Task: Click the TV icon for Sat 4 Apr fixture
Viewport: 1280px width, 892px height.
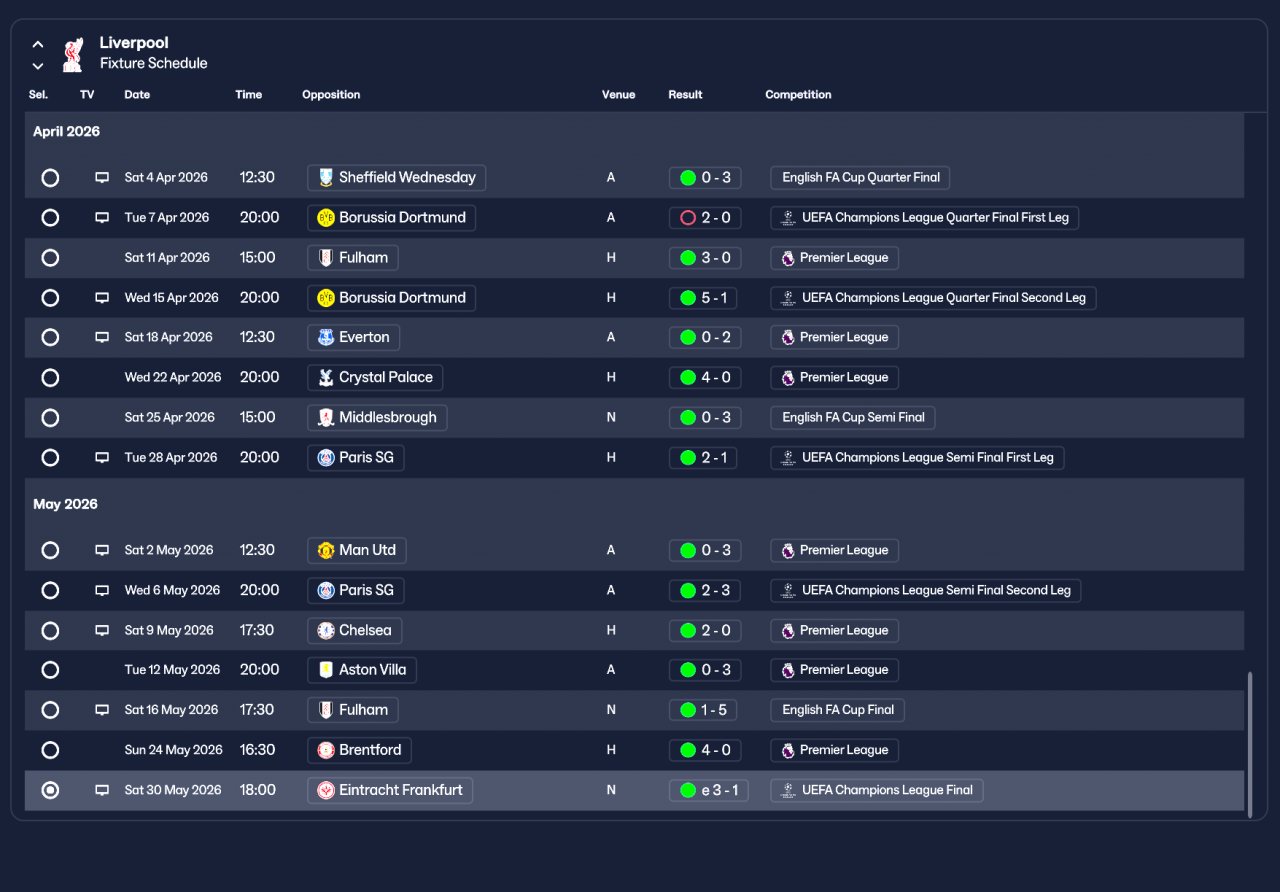Action: pyautogui.click(x=102, y=178)
